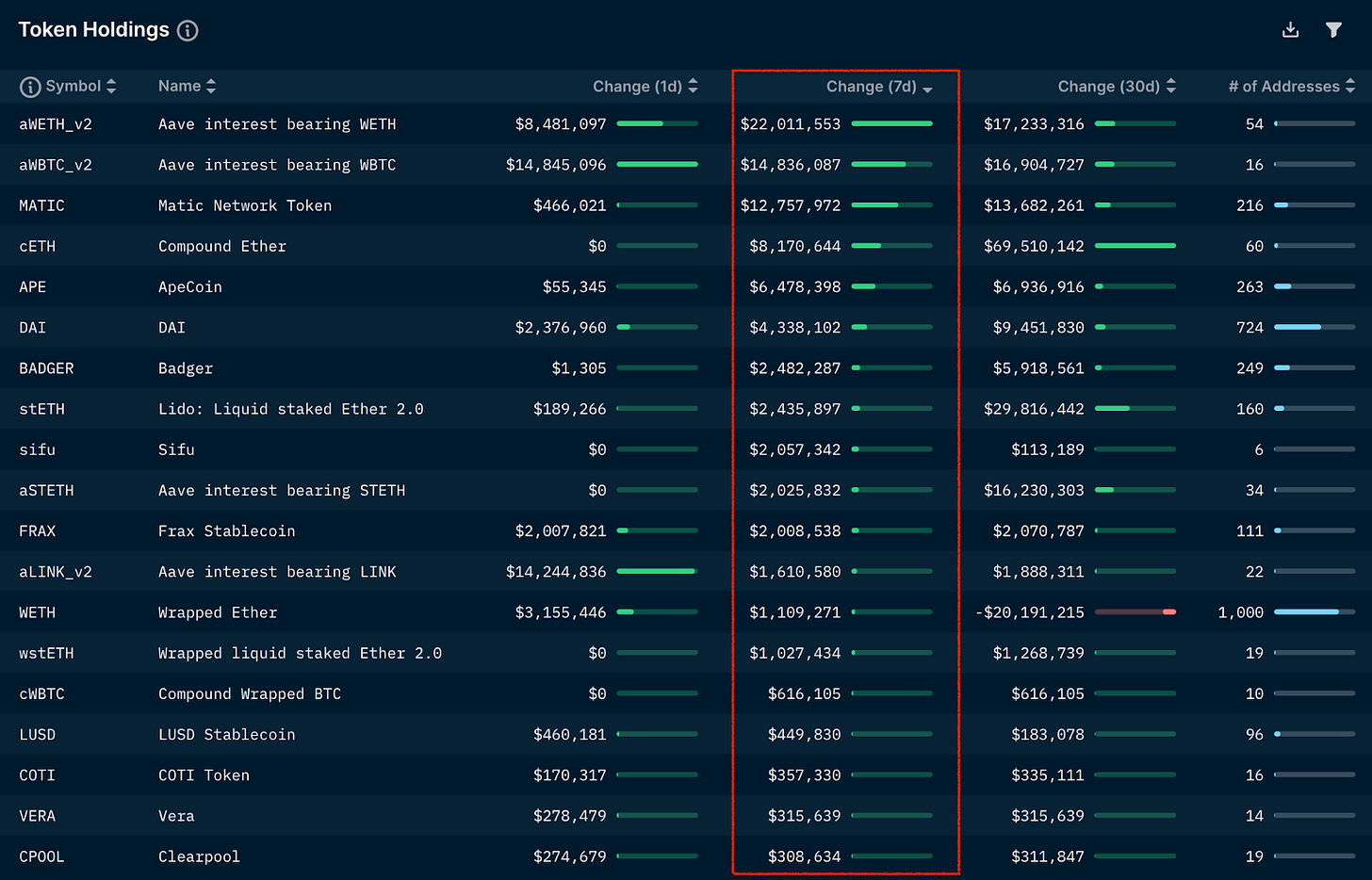Select the MATIC symbol
The width and height of the screenshot is (1372, 880).
tap(41, 205)
